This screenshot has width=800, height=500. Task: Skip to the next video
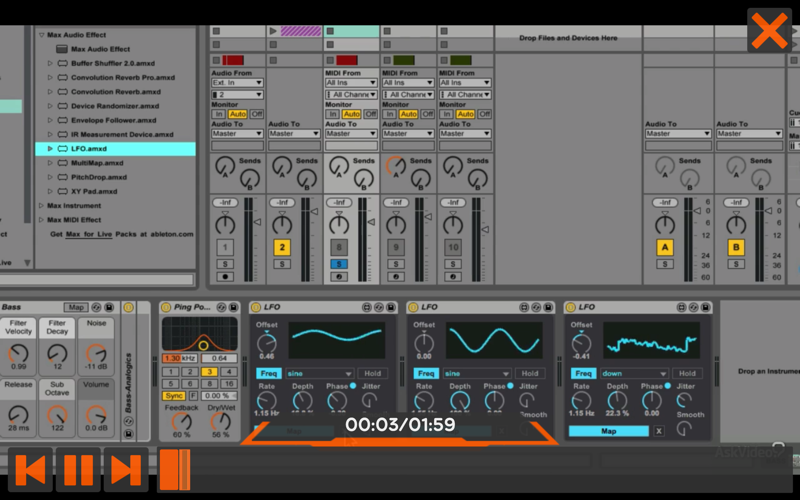(126, 469)
